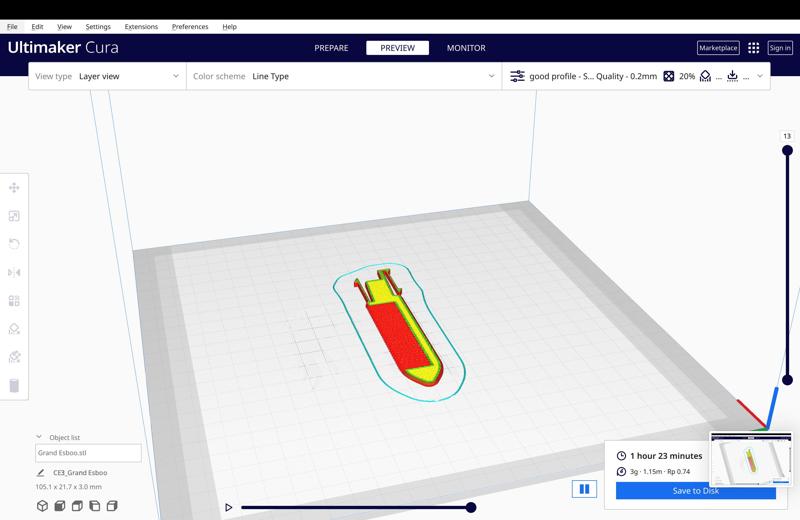Select the Rotate tool icon
Screen dimensions: 800x520
14,244
